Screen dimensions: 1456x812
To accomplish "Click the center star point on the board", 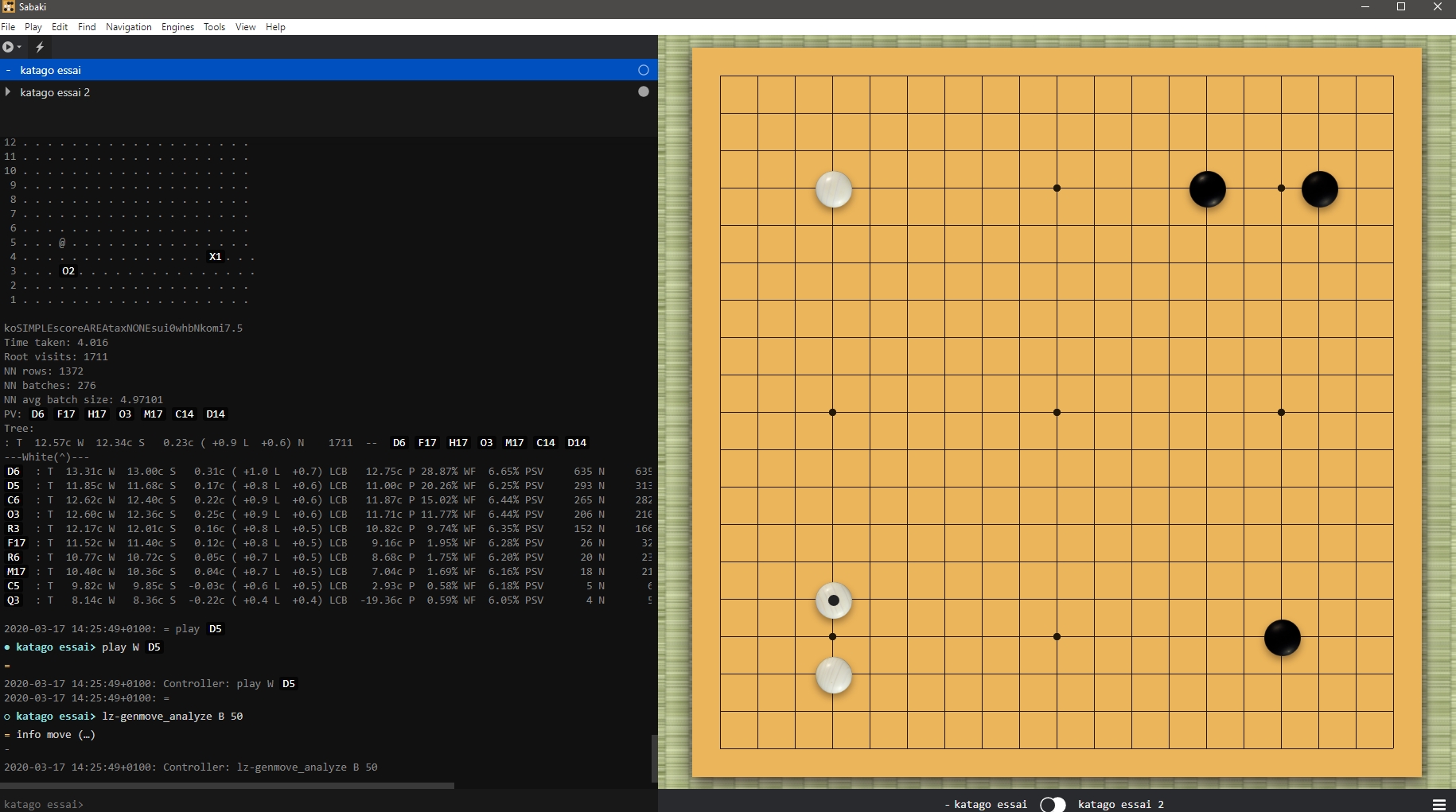I will pos(1057,412).
